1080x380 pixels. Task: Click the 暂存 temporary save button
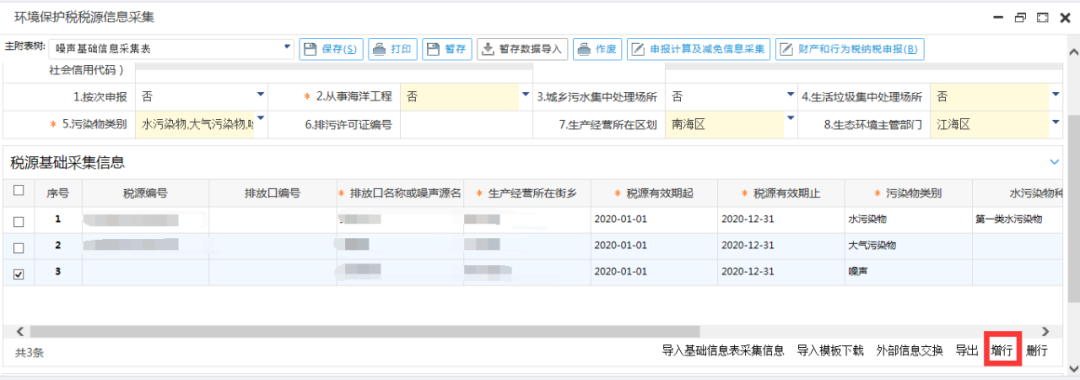pyautogui.click(x=446, y=49)
